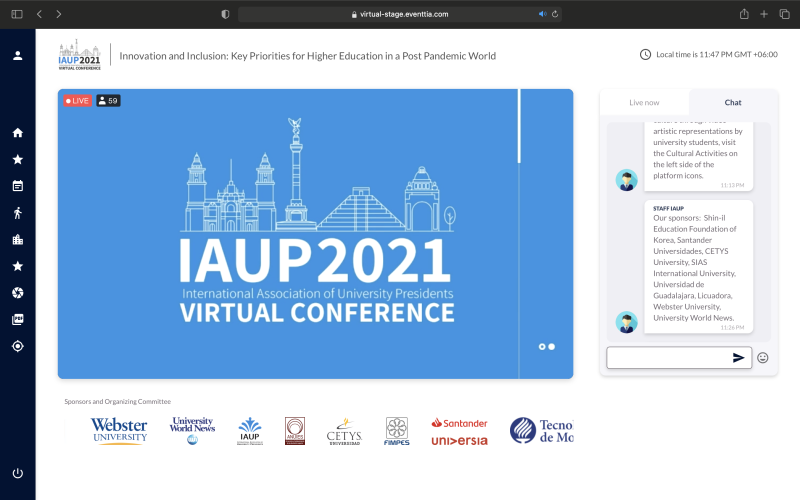Viewport: 800px width, 500px height.
Task: Open the profile icon in the sidebar
Action: coord(17,55)
